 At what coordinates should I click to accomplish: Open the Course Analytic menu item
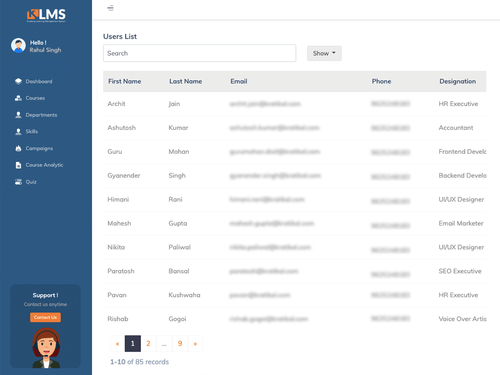(44, 165)
